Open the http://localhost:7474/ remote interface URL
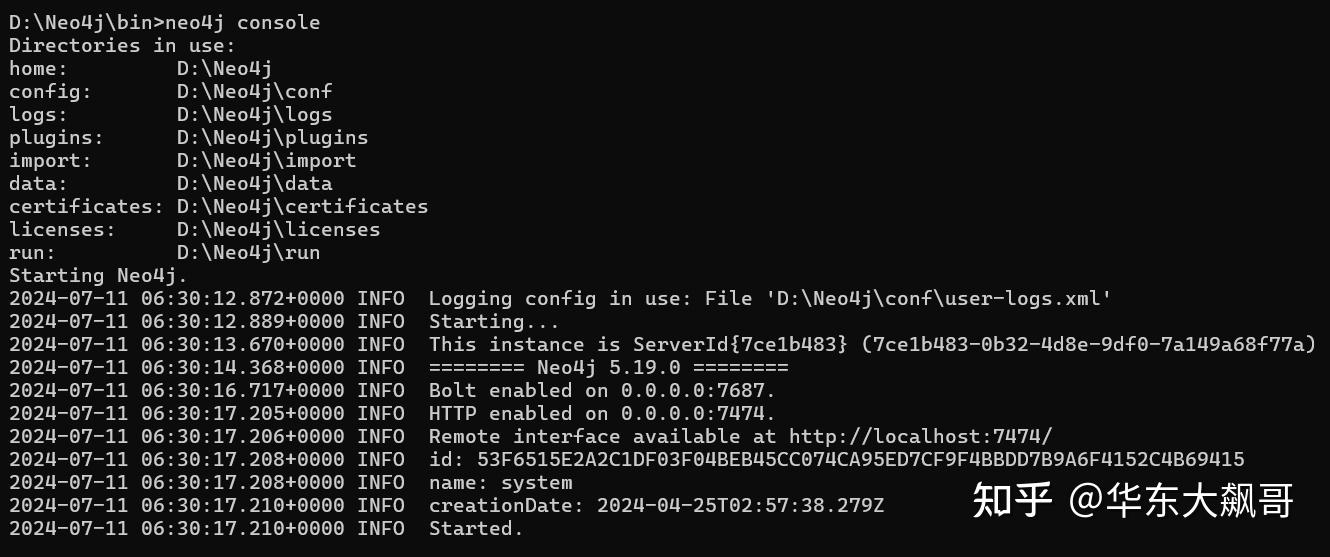 (920, 436)
